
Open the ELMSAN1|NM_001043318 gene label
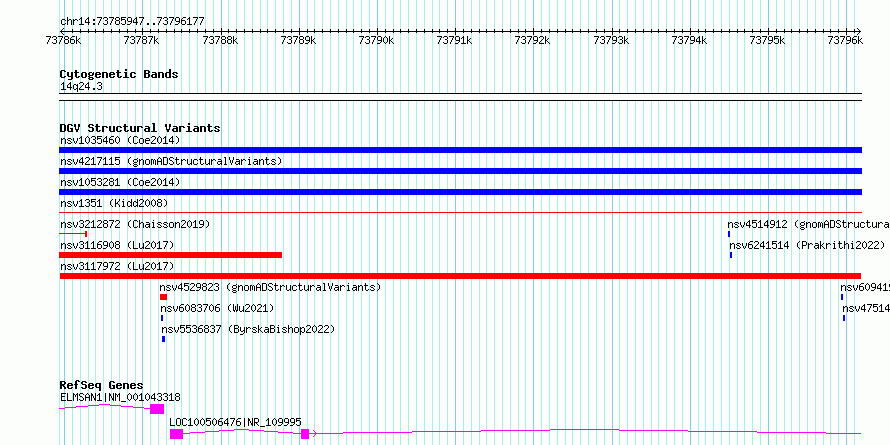(x=120, y=397)
